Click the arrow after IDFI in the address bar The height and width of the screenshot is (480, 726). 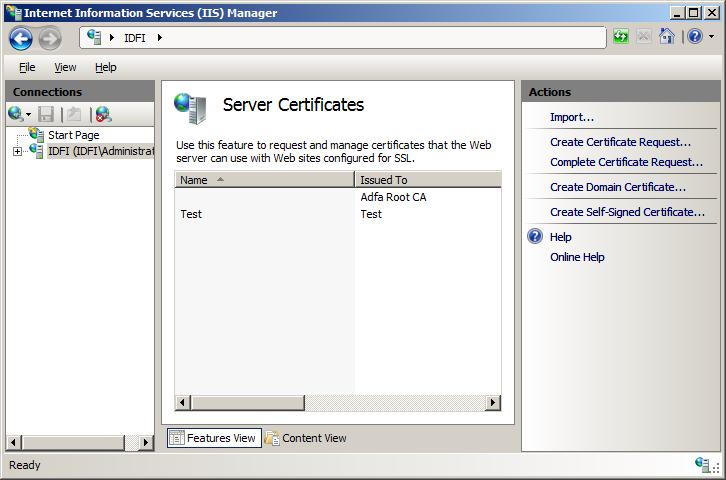click(x=159, y=37)
